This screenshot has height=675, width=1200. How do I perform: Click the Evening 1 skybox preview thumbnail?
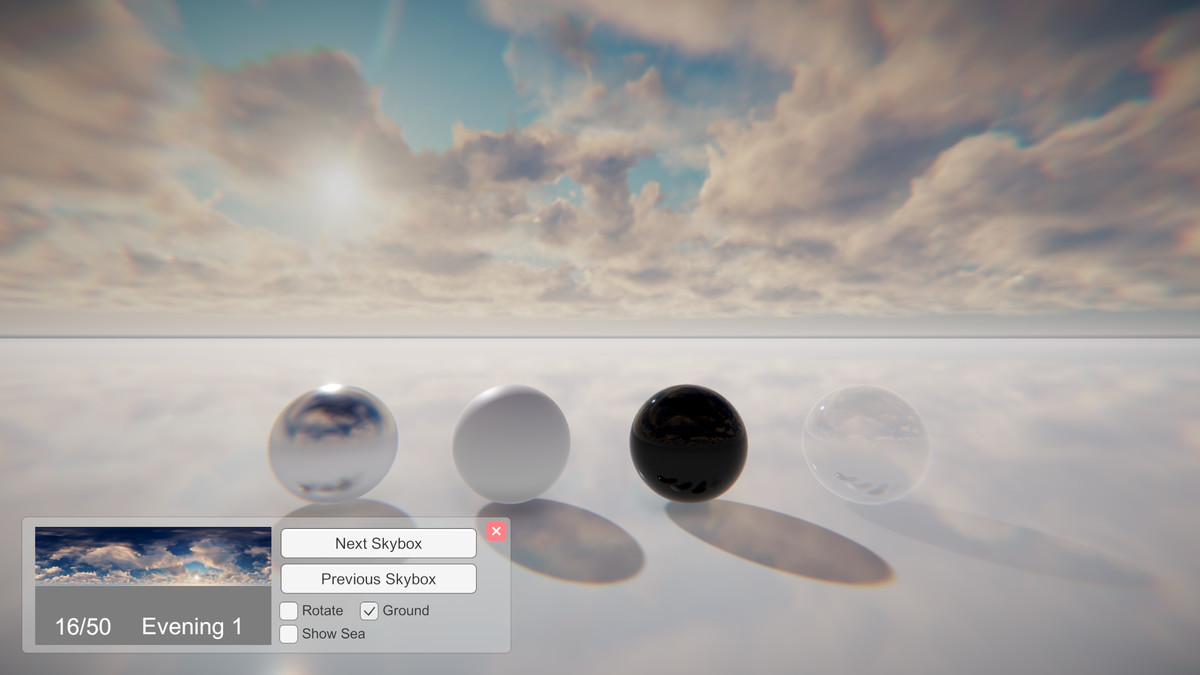pos(152,556)
